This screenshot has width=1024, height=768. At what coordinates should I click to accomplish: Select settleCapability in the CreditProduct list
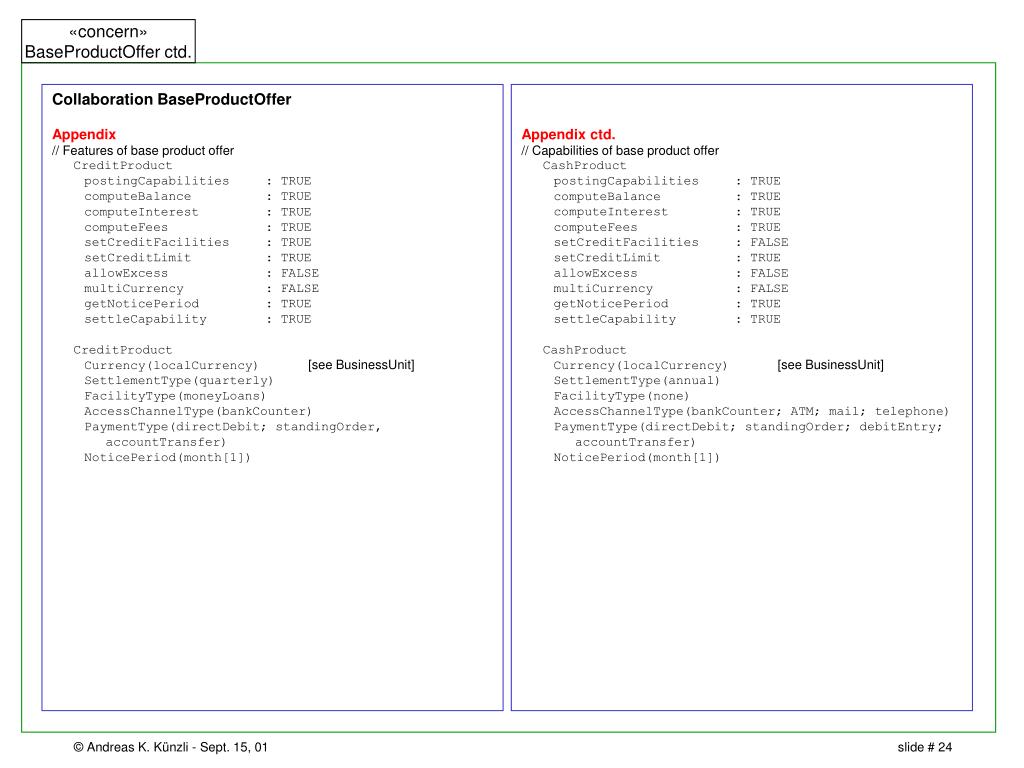(146, 319)
